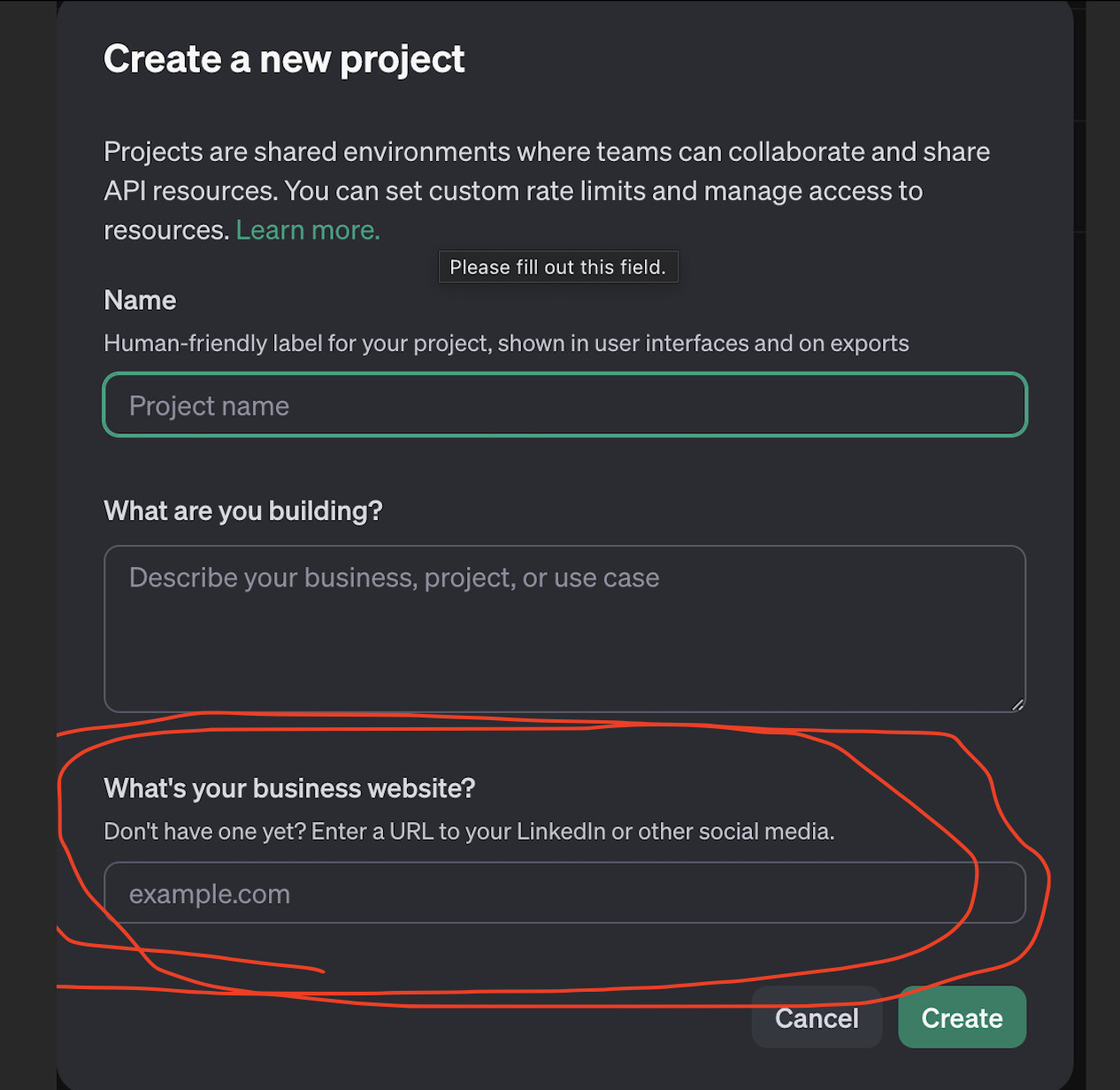Click the 'What's your business website?' heading

click(289, 787)
